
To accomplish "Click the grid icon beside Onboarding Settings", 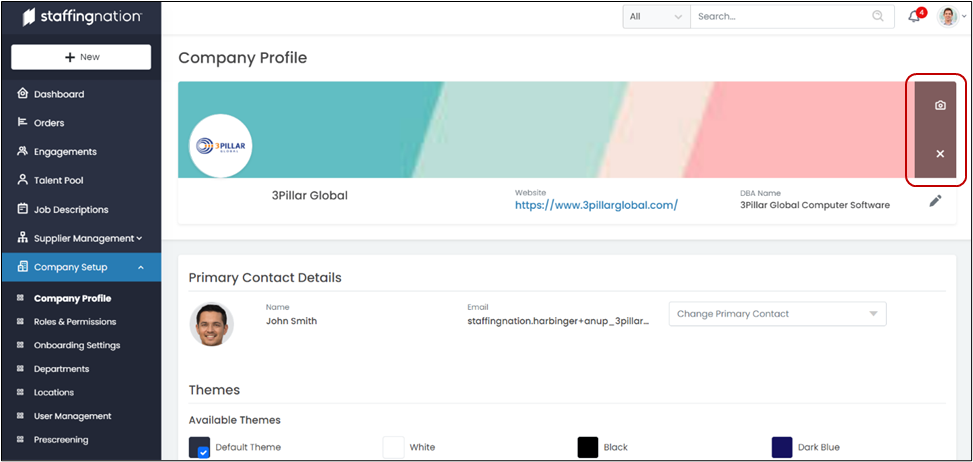I will pyautogui.click(x=20, y=345).
